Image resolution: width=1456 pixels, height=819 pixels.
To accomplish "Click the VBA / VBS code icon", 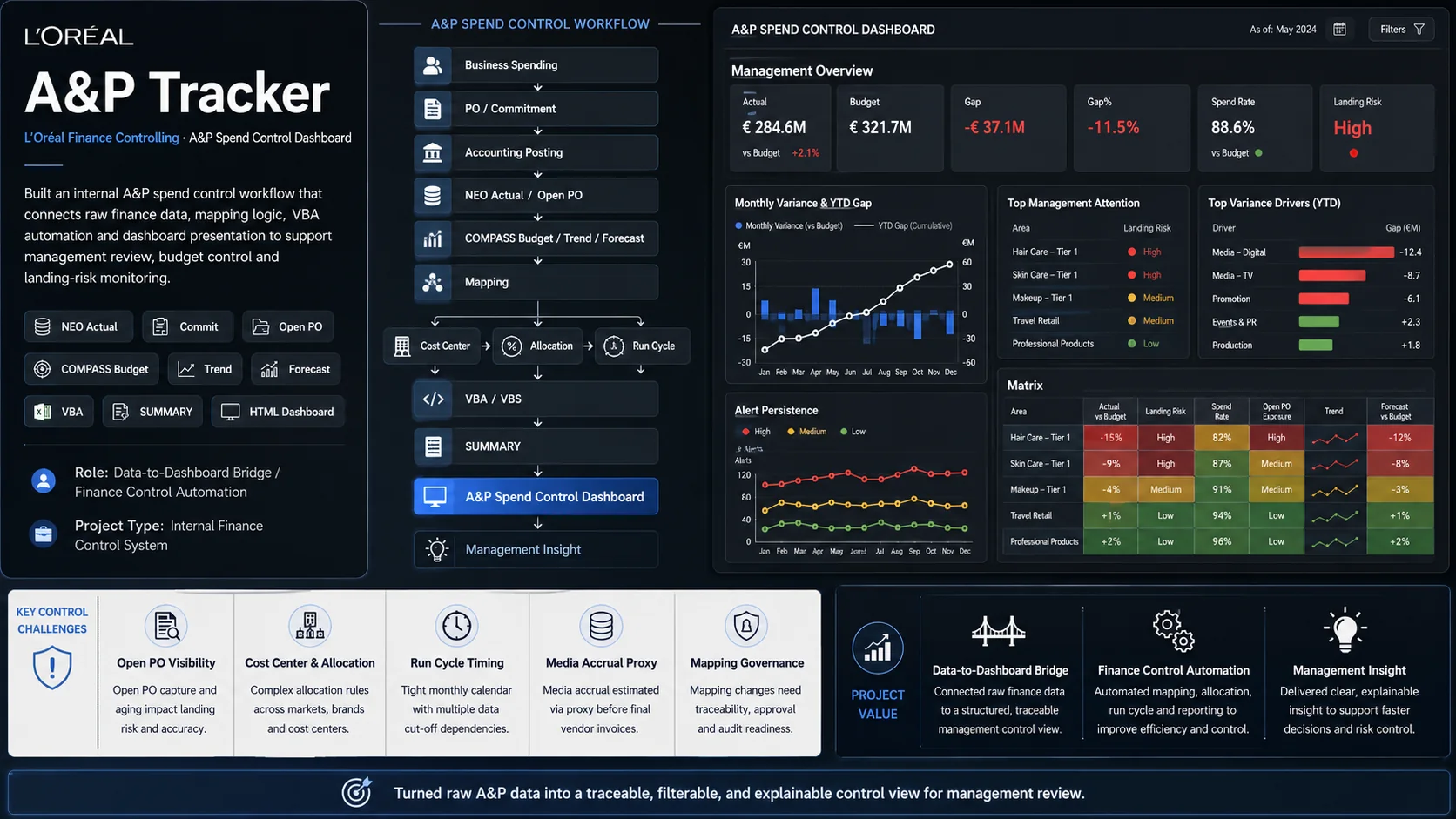I will click(x=433, y=399).
